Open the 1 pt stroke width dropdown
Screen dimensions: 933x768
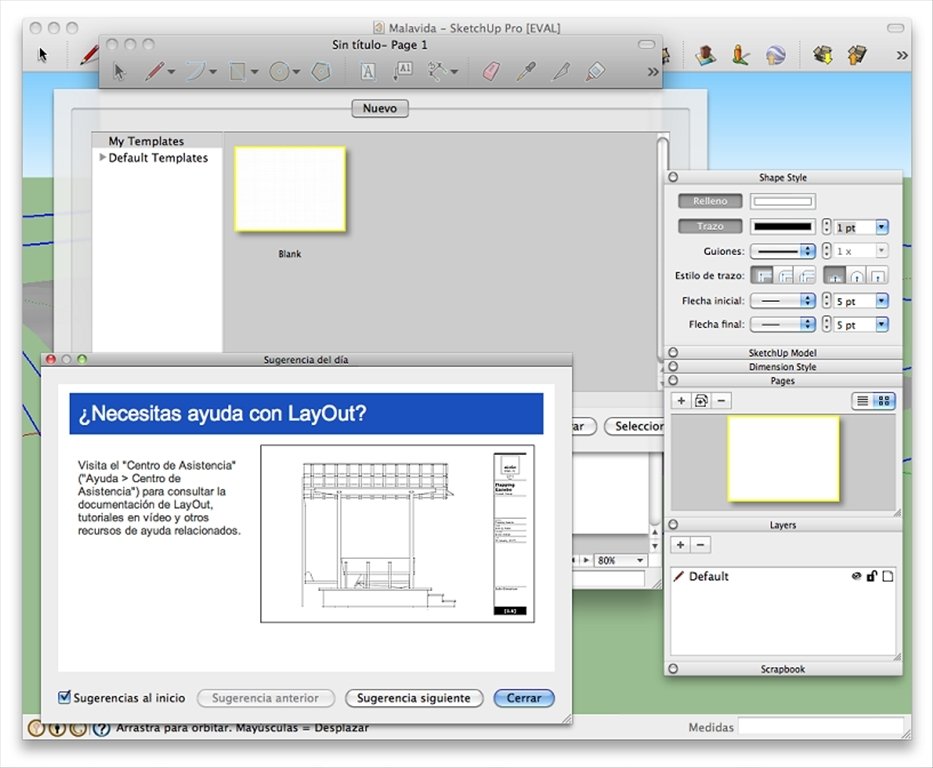click(x=882, y=227)
